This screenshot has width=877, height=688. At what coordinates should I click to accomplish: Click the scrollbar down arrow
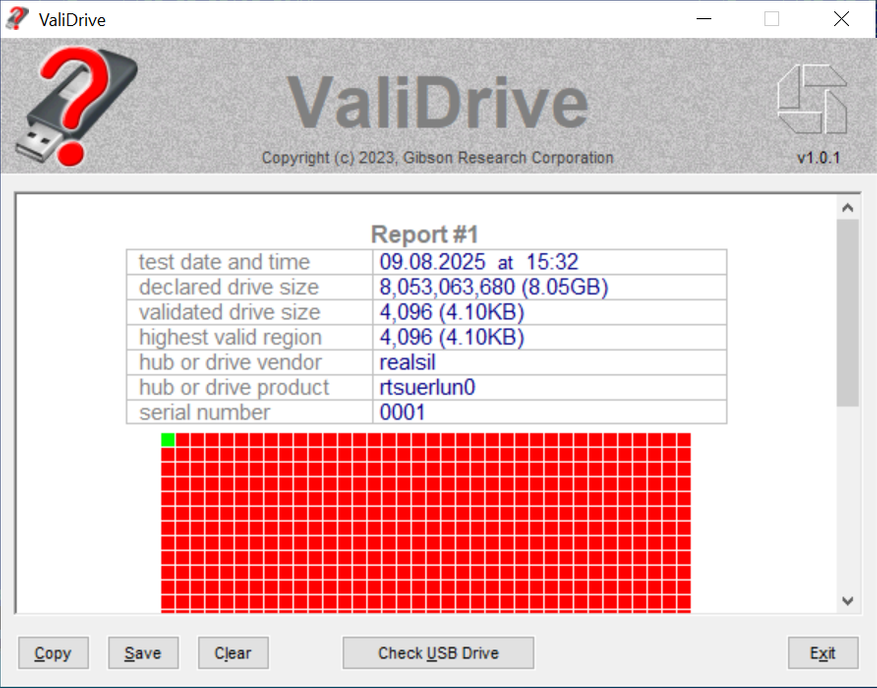[847, 601]
